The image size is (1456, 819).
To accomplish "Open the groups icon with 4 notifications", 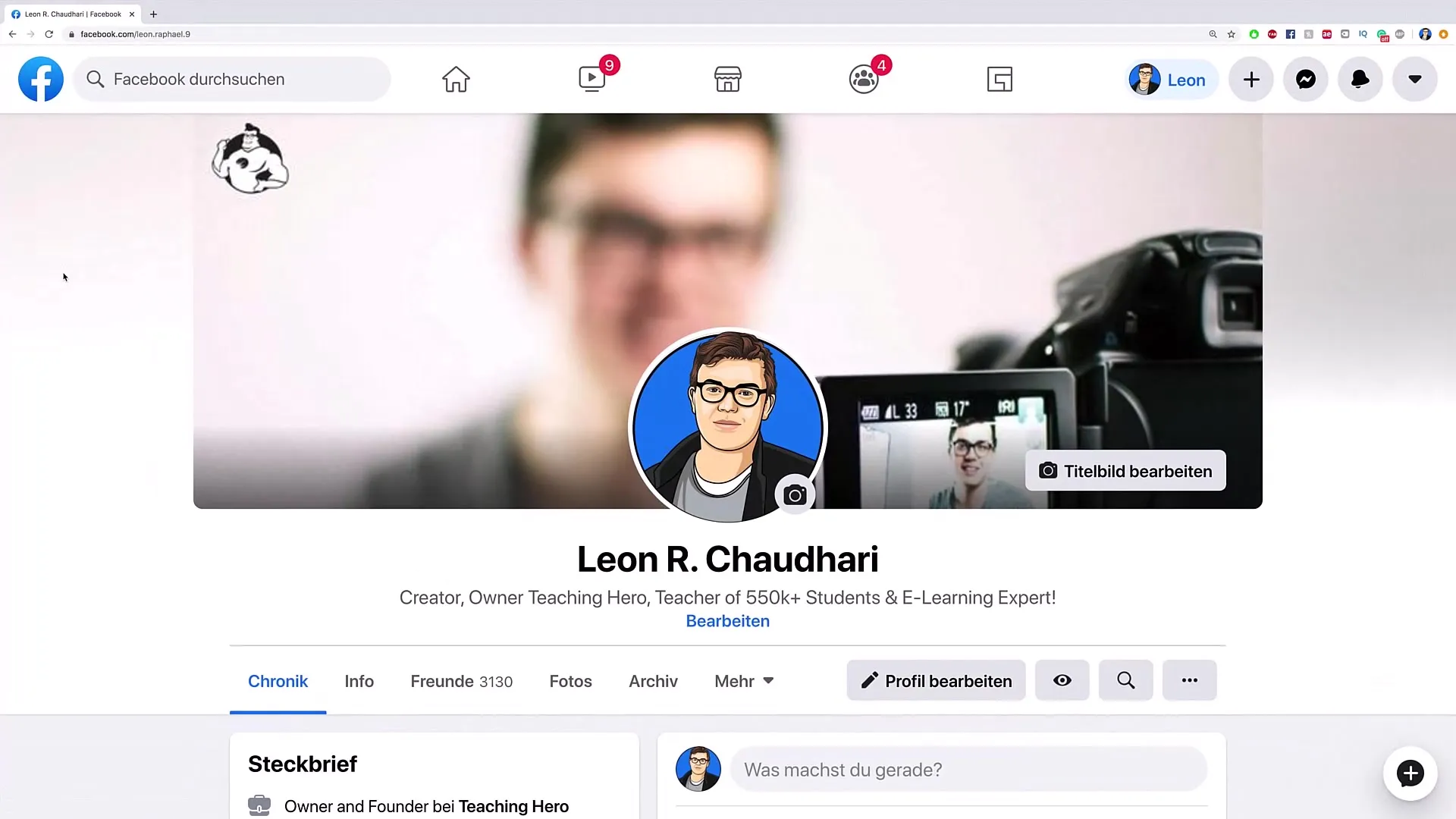I will [862, 78].
